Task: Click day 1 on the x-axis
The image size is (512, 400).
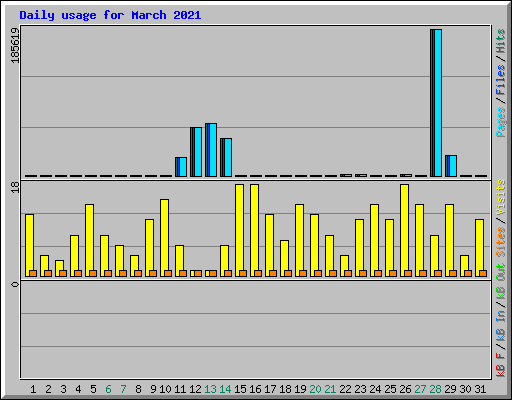Action: pyautogui.click(x=33, y=389)
